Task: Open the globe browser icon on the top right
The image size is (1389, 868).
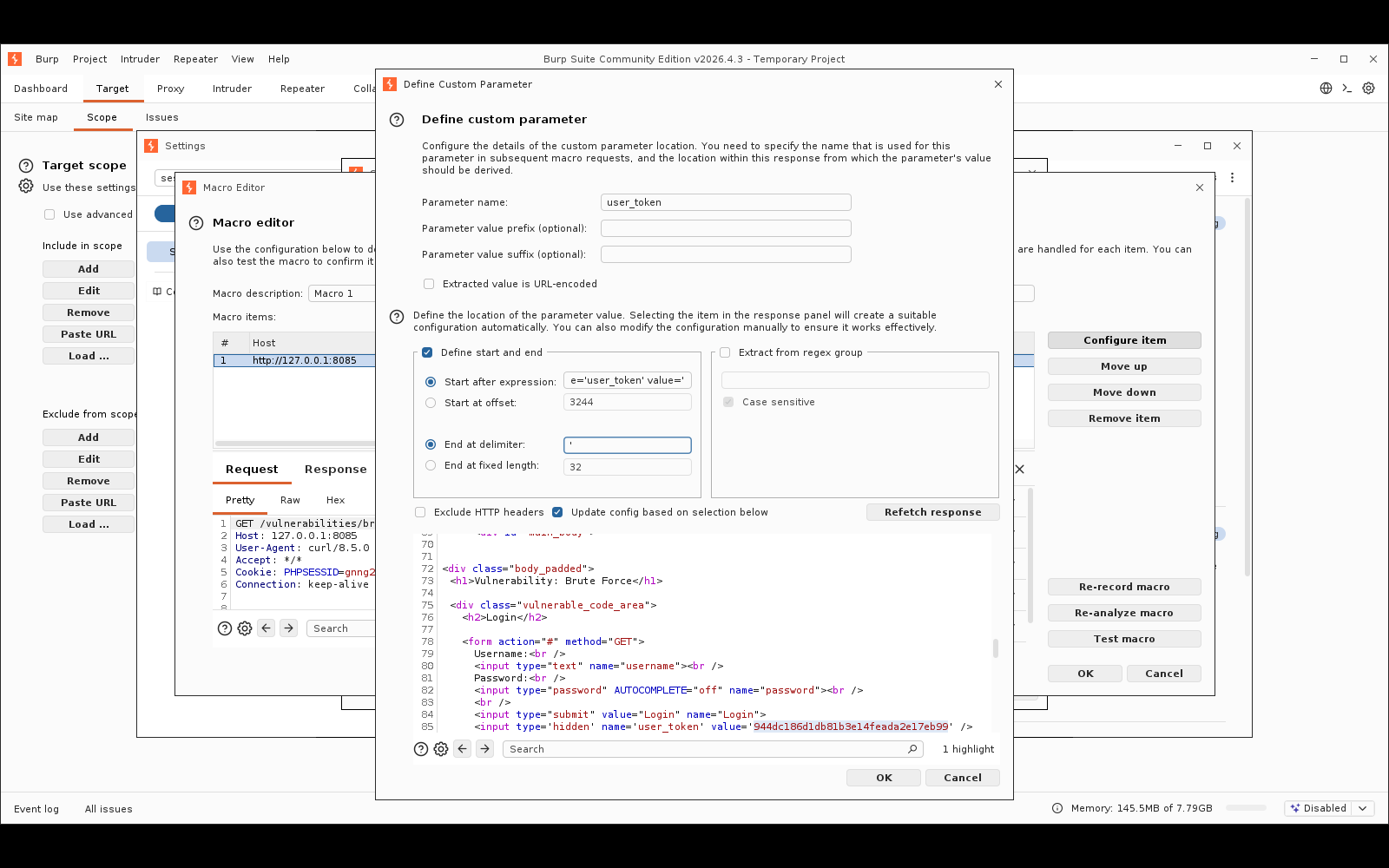Action: [1326, 89]
